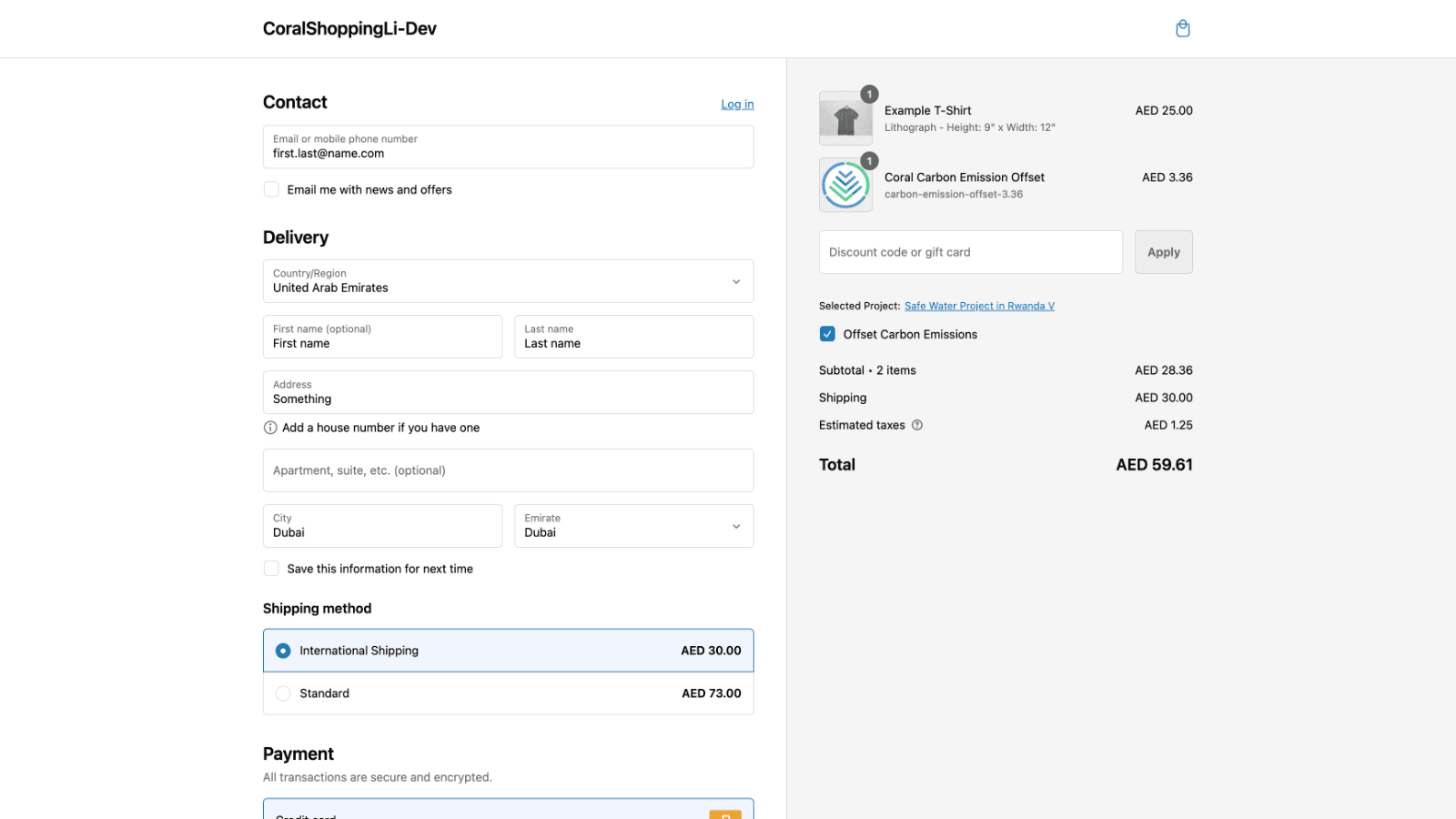Image resolution: width=1456 pixels, height=819 pixels.
Task: Expand the Emirate dropdown
Action: pyautogui.click(x=633, y=526)
